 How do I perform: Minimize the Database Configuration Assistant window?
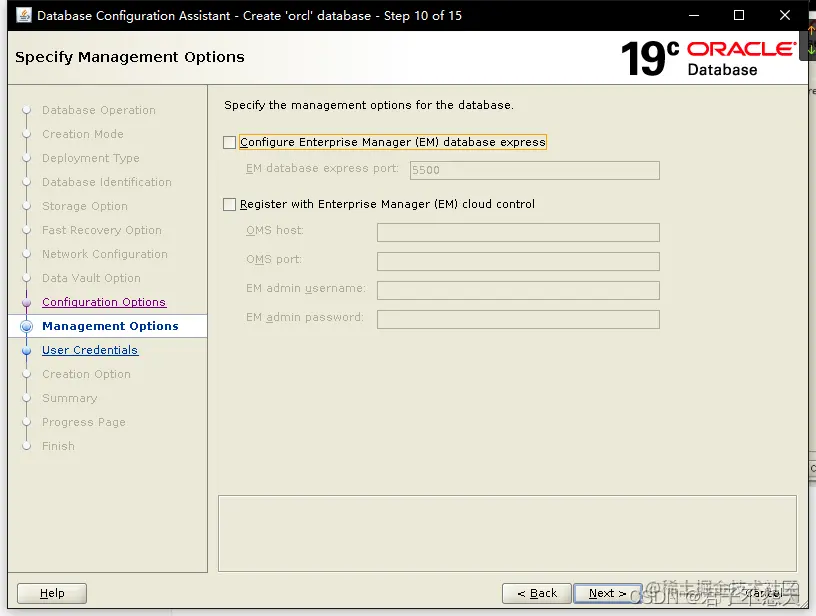[694, 15]
